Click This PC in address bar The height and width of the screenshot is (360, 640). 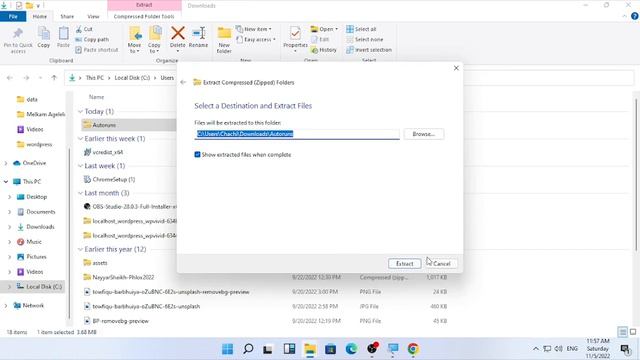pyautogui.click(x=95, y=78)
